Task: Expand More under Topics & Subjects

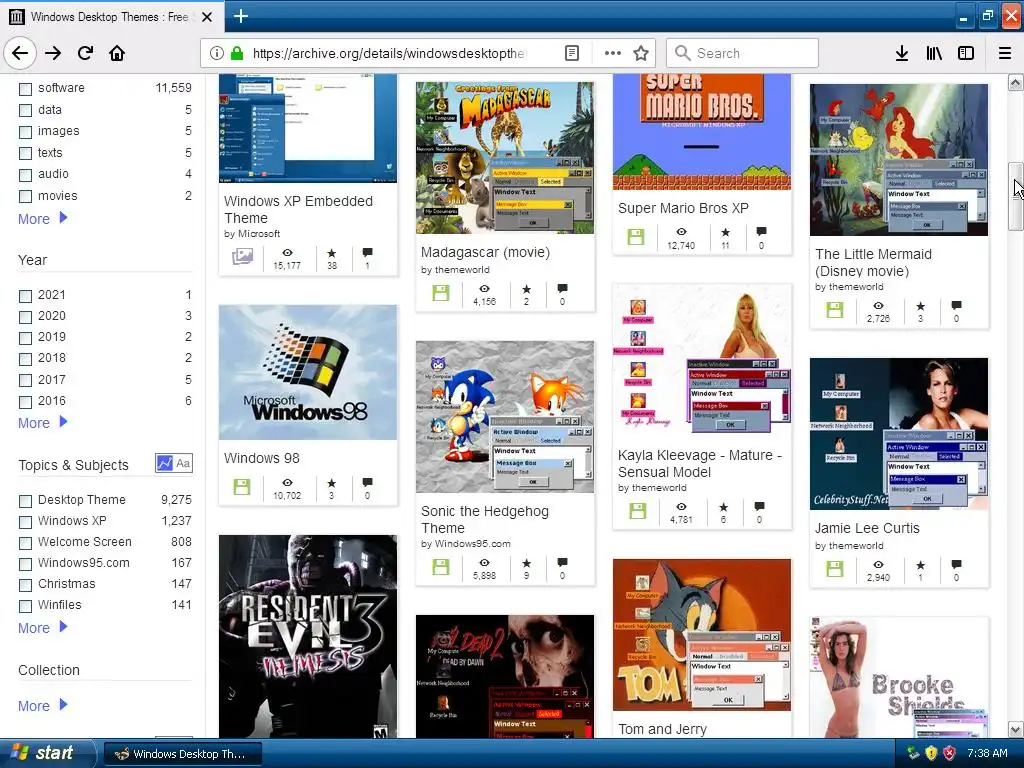Action: [x=42, y=628]
